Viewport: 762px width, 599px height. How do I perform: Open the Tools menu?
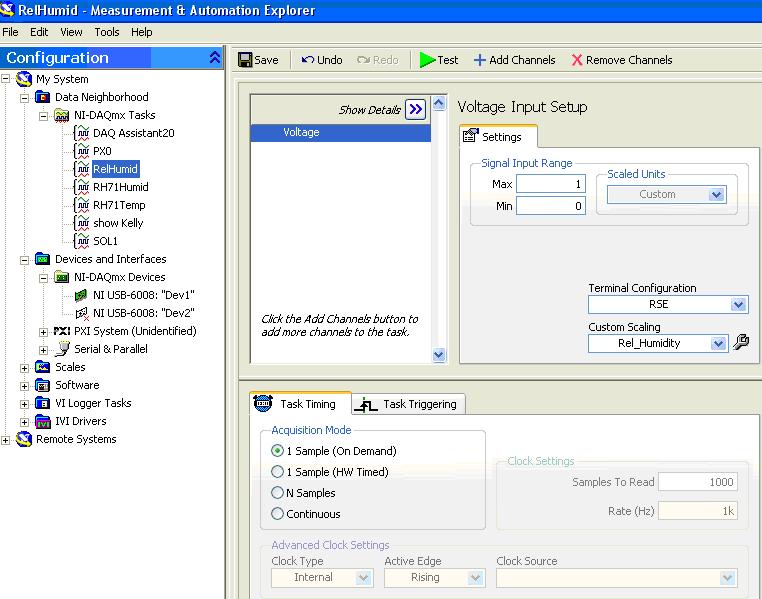coord(106,32)
